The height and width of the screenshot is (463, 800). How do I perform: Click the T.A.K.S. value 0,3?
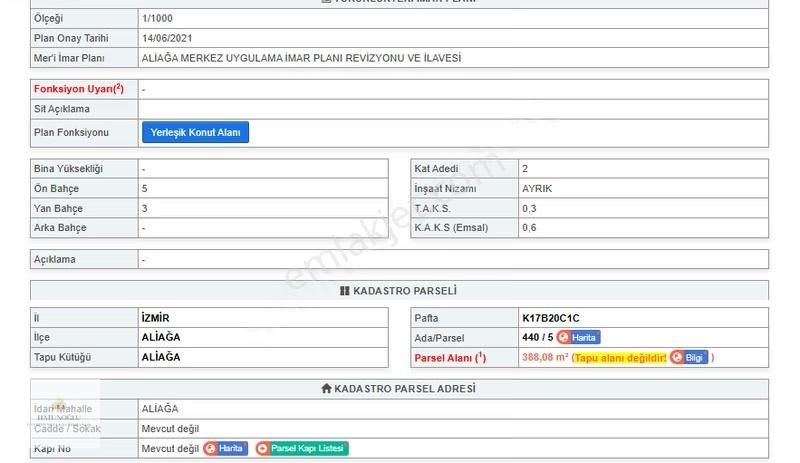pyautogui.click(x=529, y=208)
